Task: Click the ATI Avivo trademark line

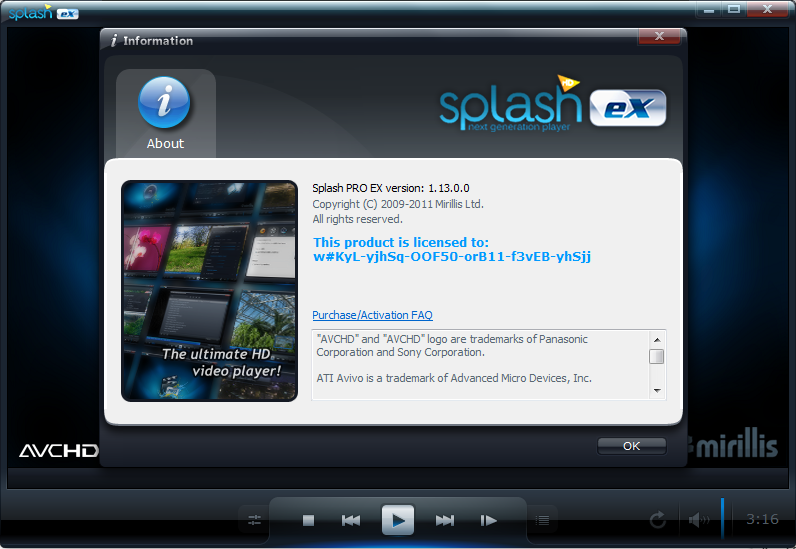Action: coord(454,378)
